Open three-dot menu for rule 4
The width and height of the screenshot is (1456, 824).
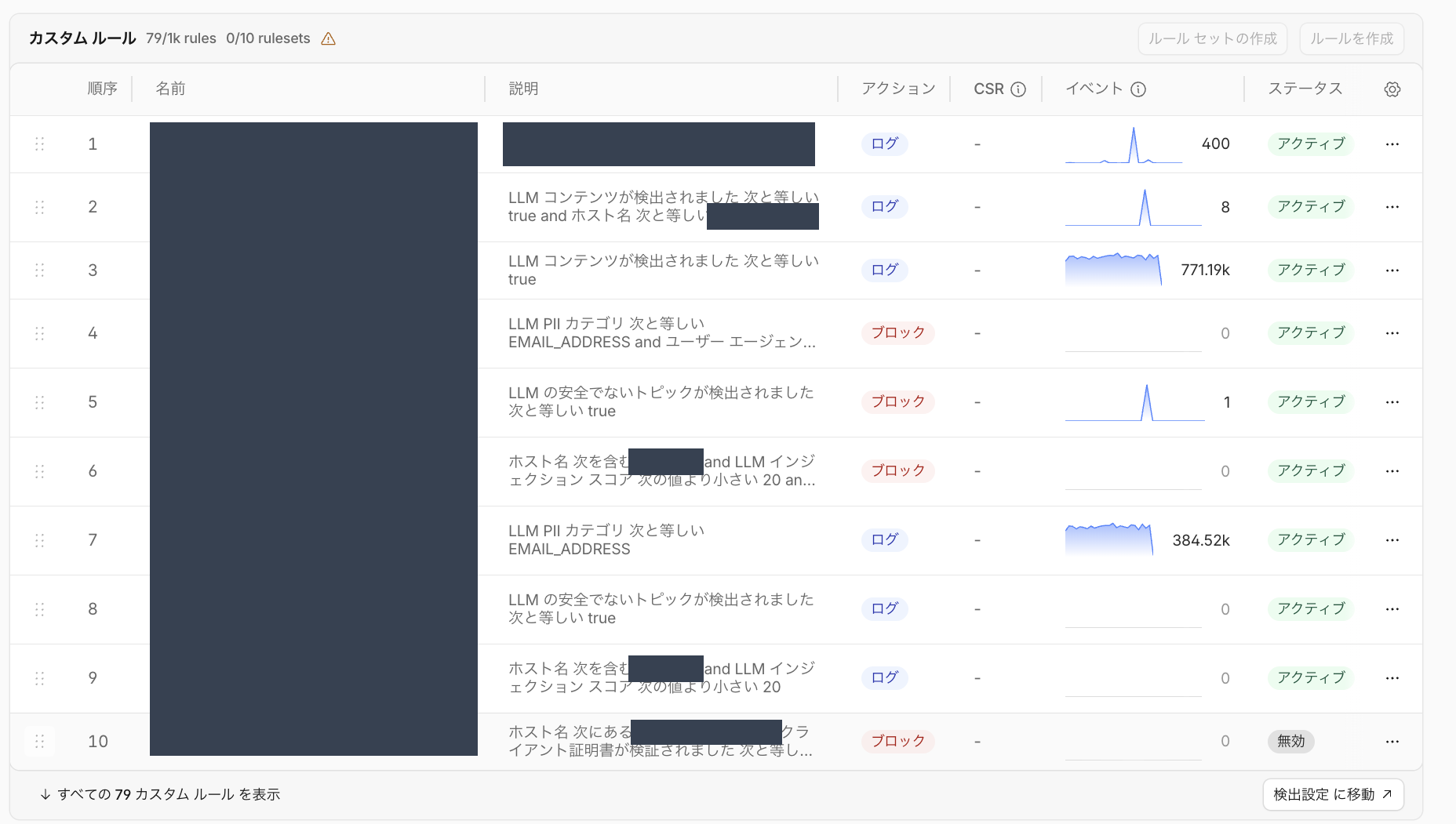click(1392, 333)
